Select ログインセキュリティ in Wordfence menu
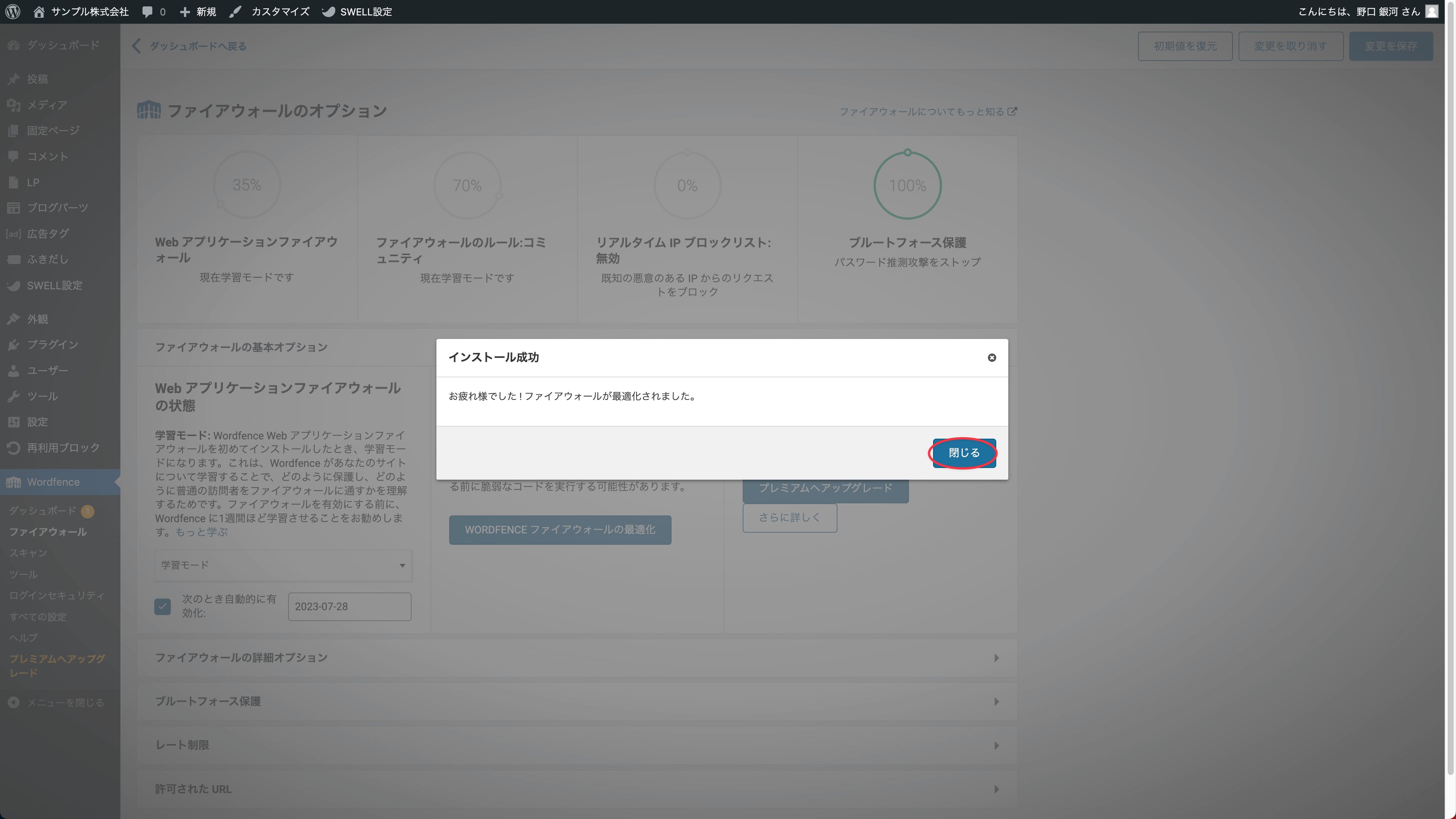Screen dimensions: 1456x819 (x=56, y=596)
